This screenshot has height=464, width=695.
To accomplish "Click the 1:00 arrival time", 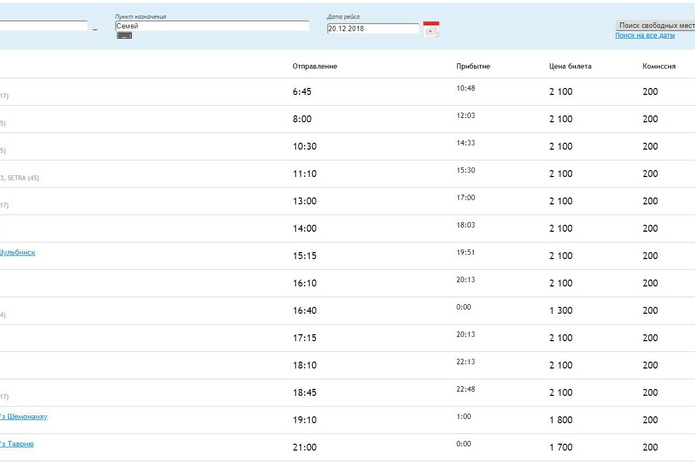I will pyautogui.click(x=464, y=417).
